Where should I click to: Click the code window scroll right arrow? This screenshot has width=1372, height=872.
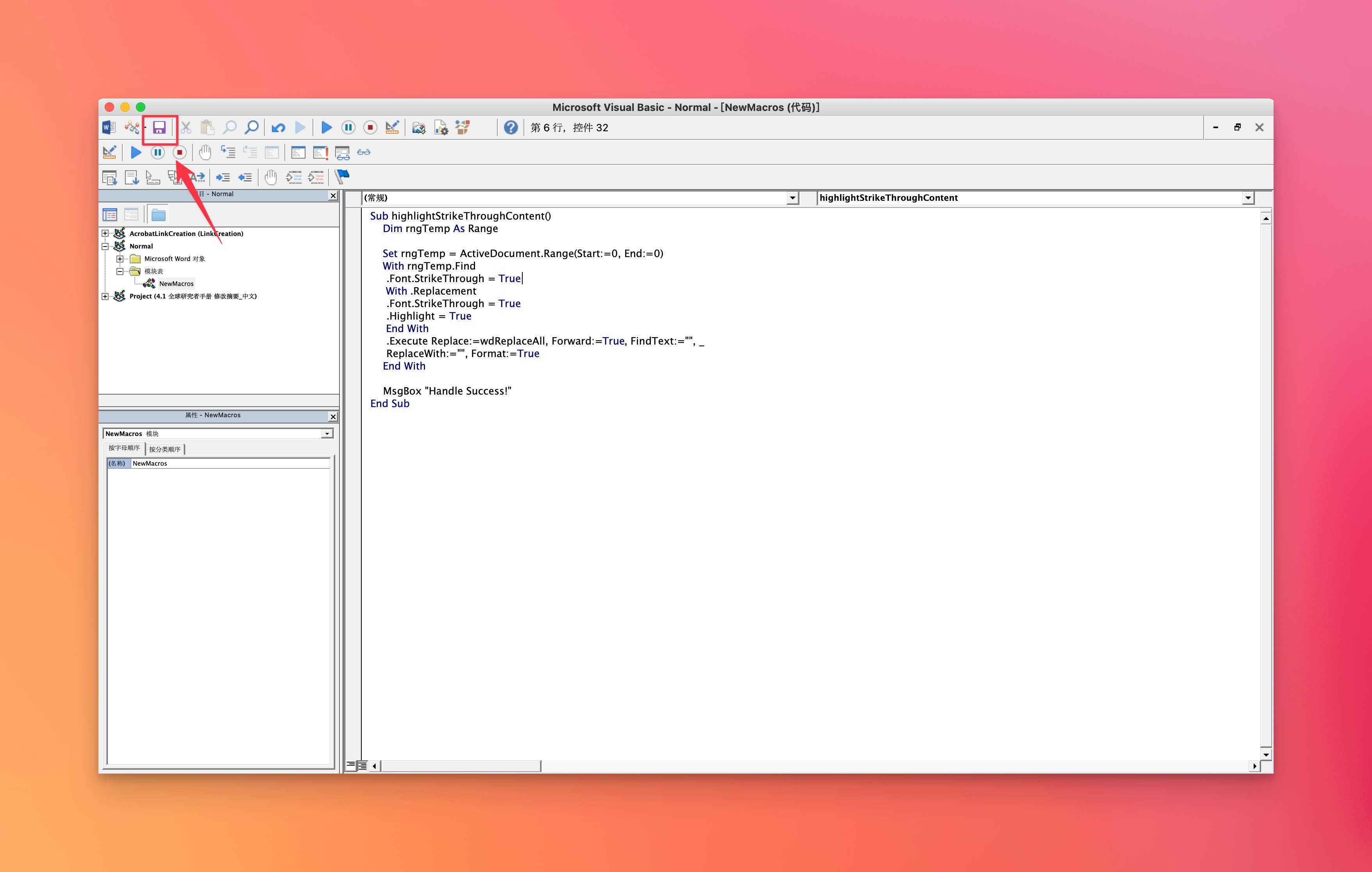tap(1255, 766)
